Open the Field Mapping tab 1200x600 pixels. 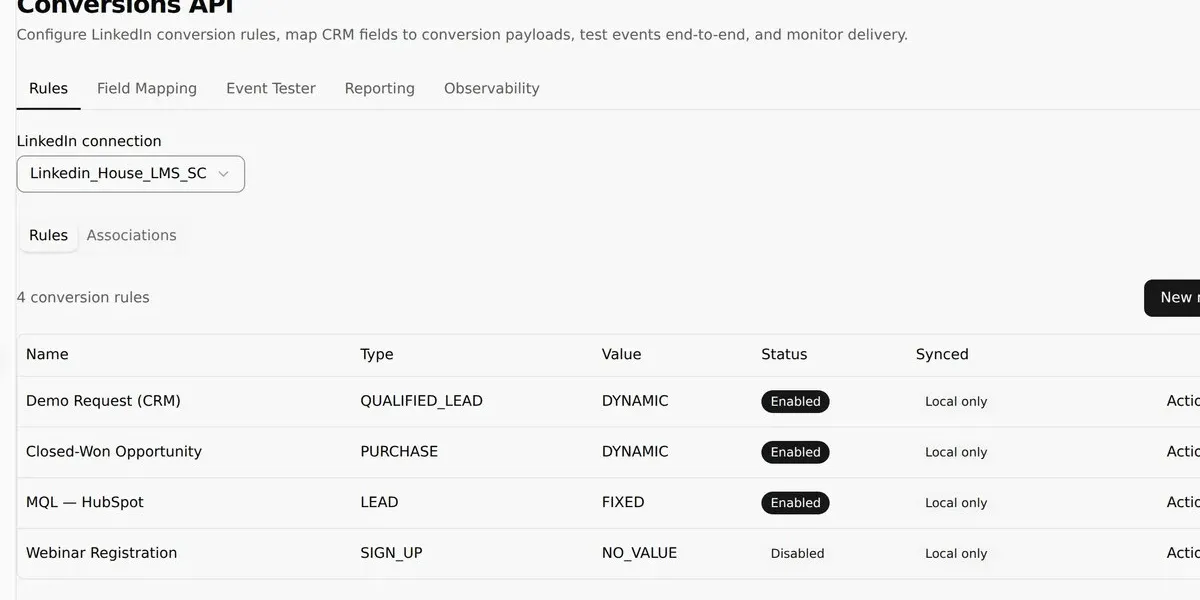tap(147, 88)
